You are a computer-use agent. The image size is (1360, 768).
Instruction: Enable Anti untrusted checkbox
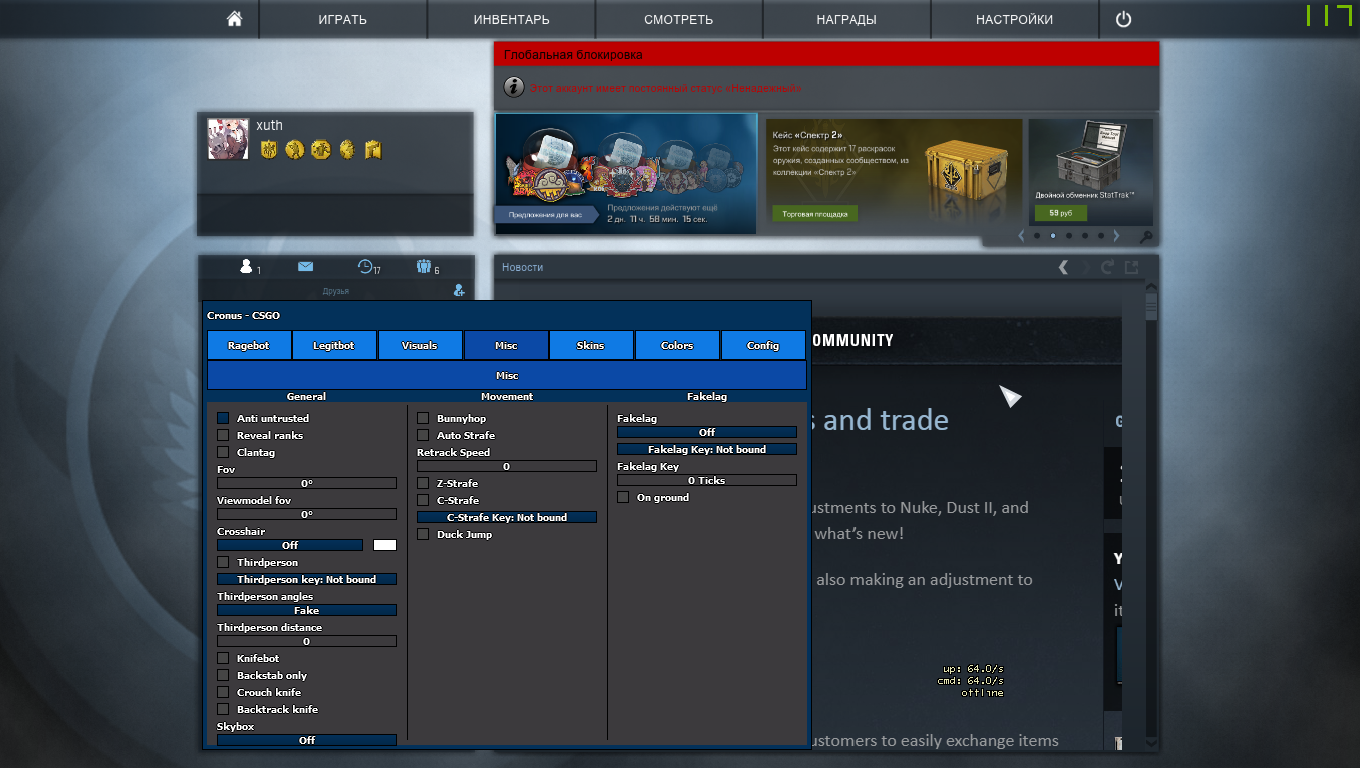[x=223, y=418]
